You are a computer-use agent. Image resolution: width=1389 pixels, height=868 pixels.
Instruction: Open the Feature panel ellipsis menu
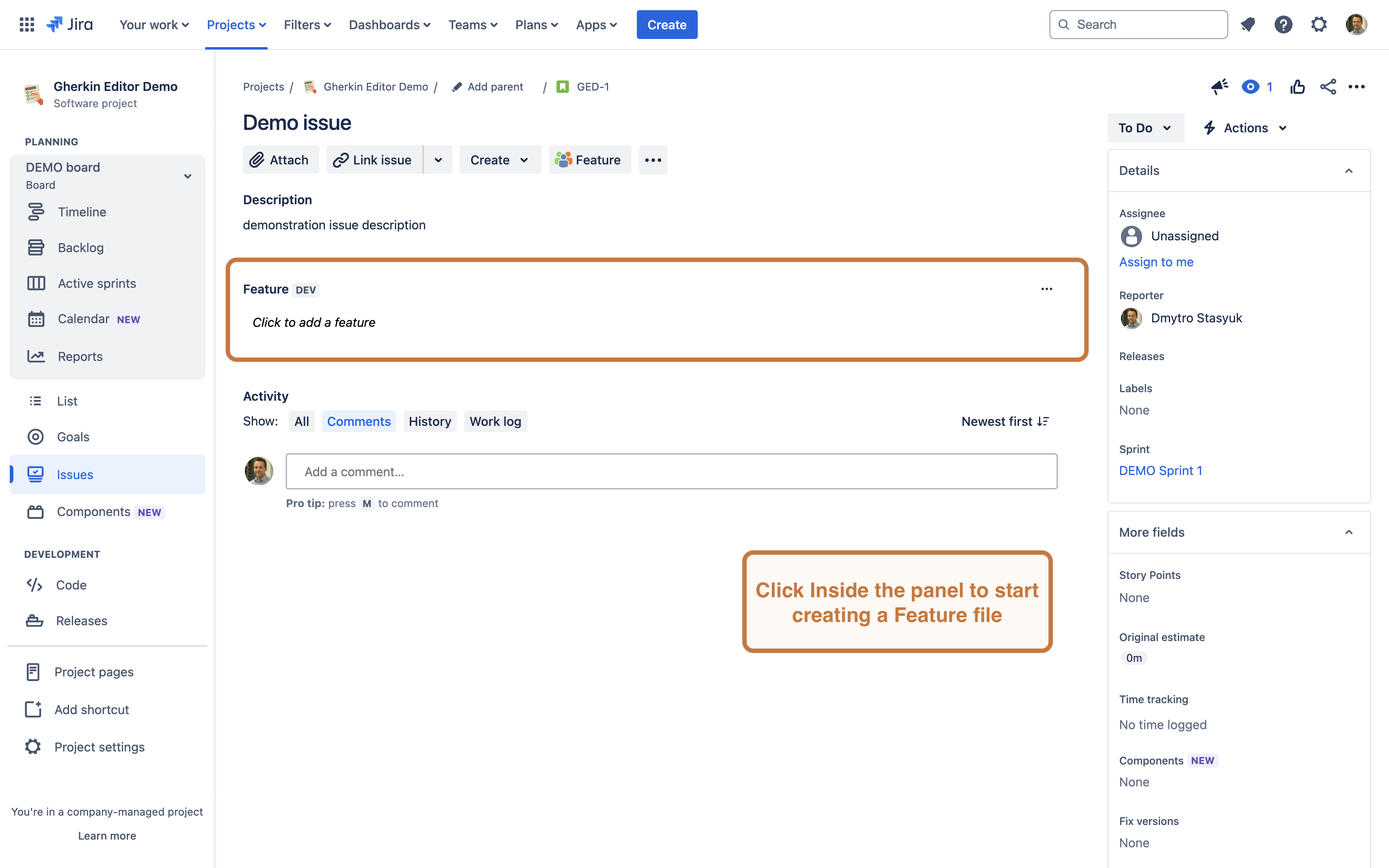click(1047, 289)
